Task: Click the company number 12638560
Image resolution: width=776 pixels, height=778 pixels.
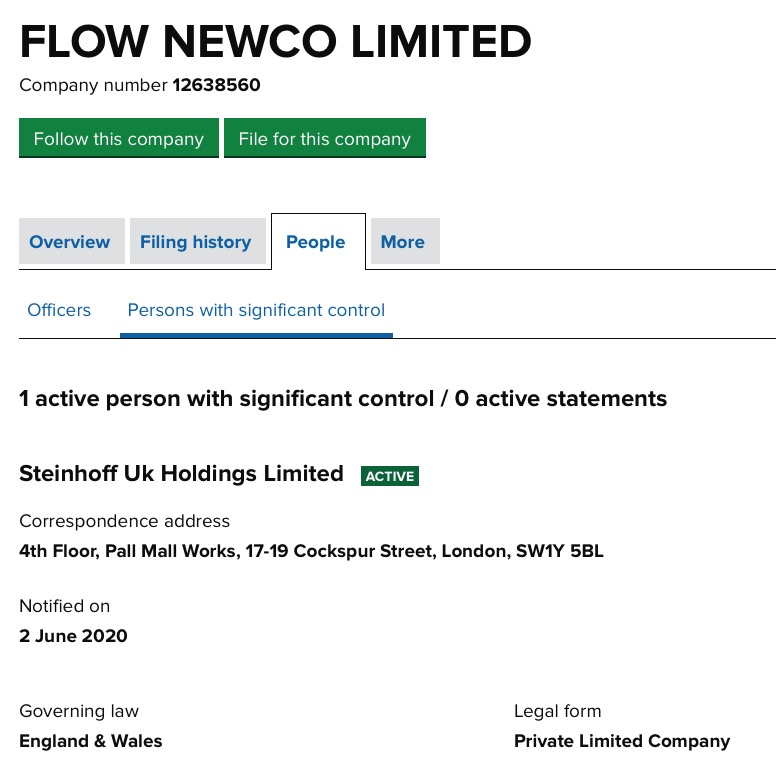Action: pos(216,85)
